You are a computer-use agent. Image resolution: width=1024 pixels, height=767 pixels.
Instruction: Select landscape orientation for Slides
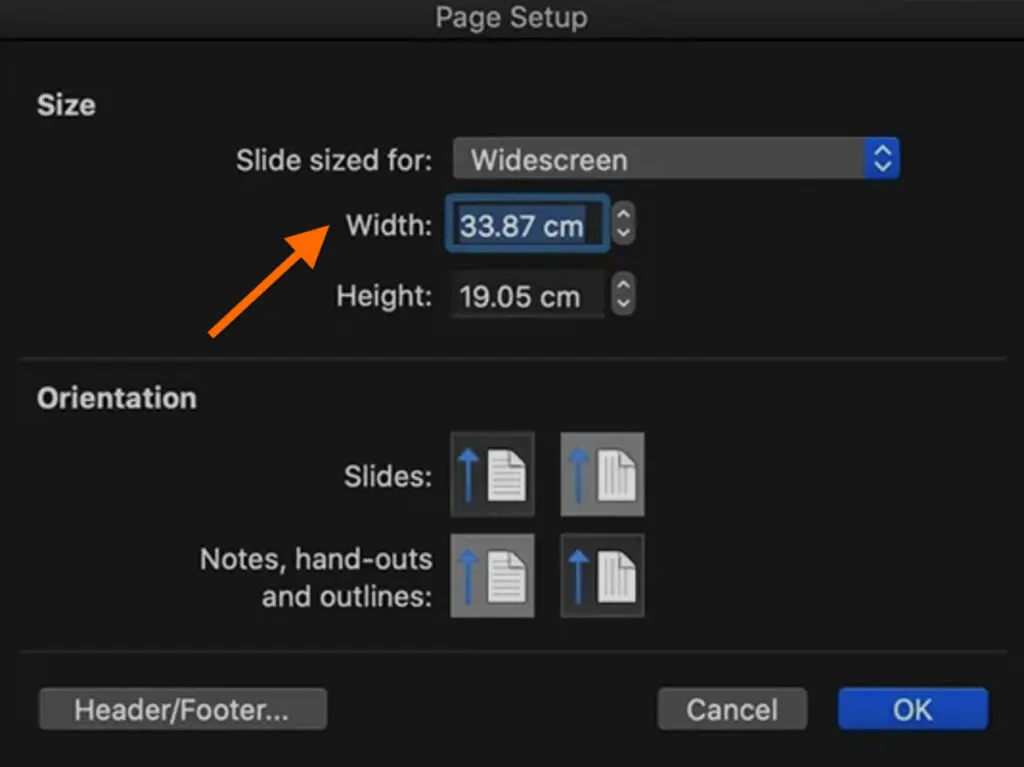click(602, 474)
